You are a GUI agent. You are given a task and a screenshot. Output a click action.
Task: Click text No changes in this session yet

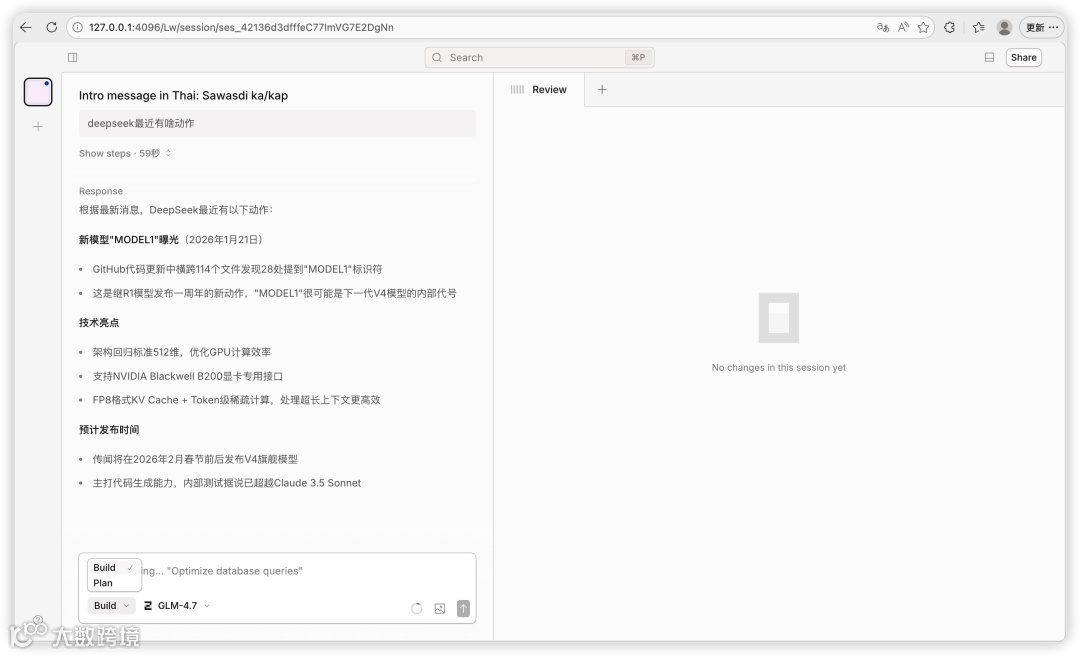tap(778, 368)
